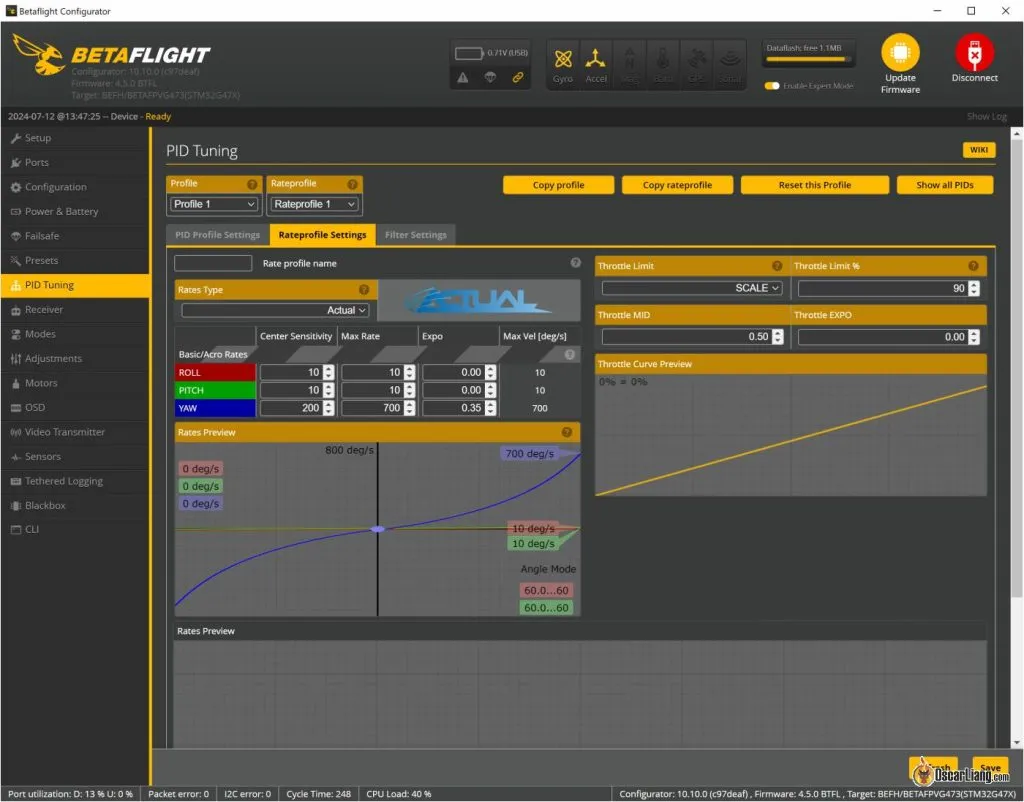This screenshot has height=802, width=1024.
Task: Click the rate profile name help icon
Action: tap(575, 263)
